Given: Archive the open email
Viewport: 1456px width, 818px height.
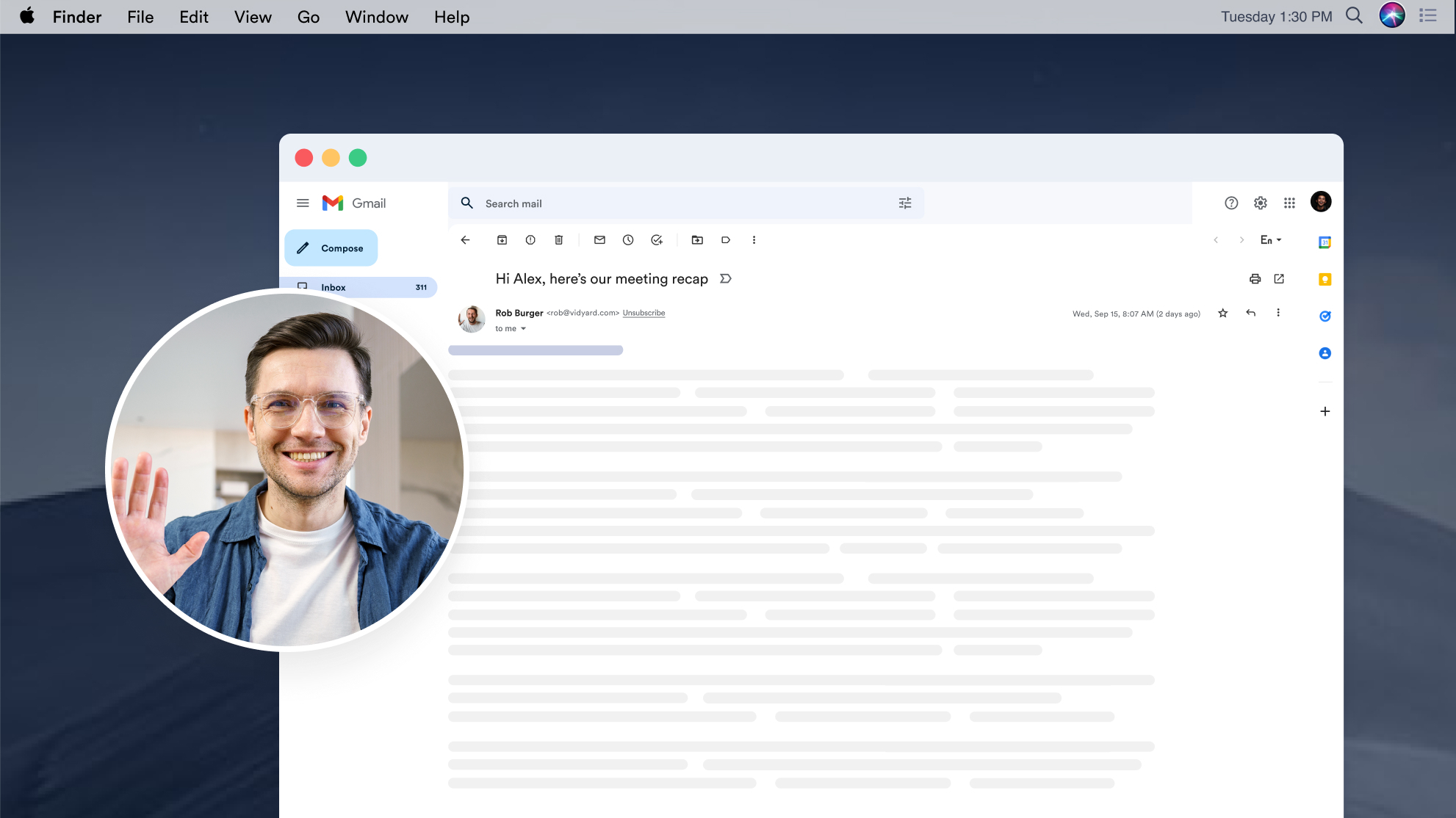Looking at the screenshot, I should pos(502,240).
